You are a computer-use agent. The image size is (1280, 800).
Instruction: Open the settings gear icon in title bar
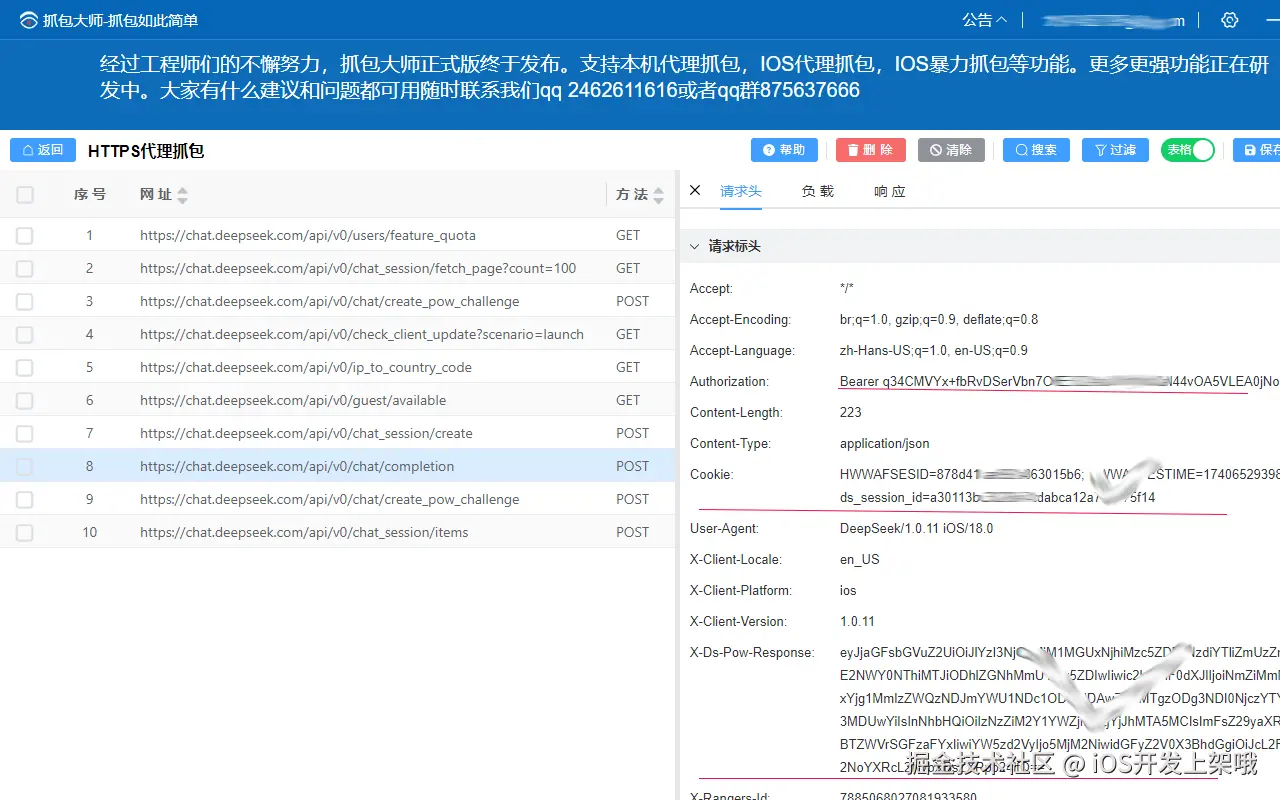coord(1230,20)
